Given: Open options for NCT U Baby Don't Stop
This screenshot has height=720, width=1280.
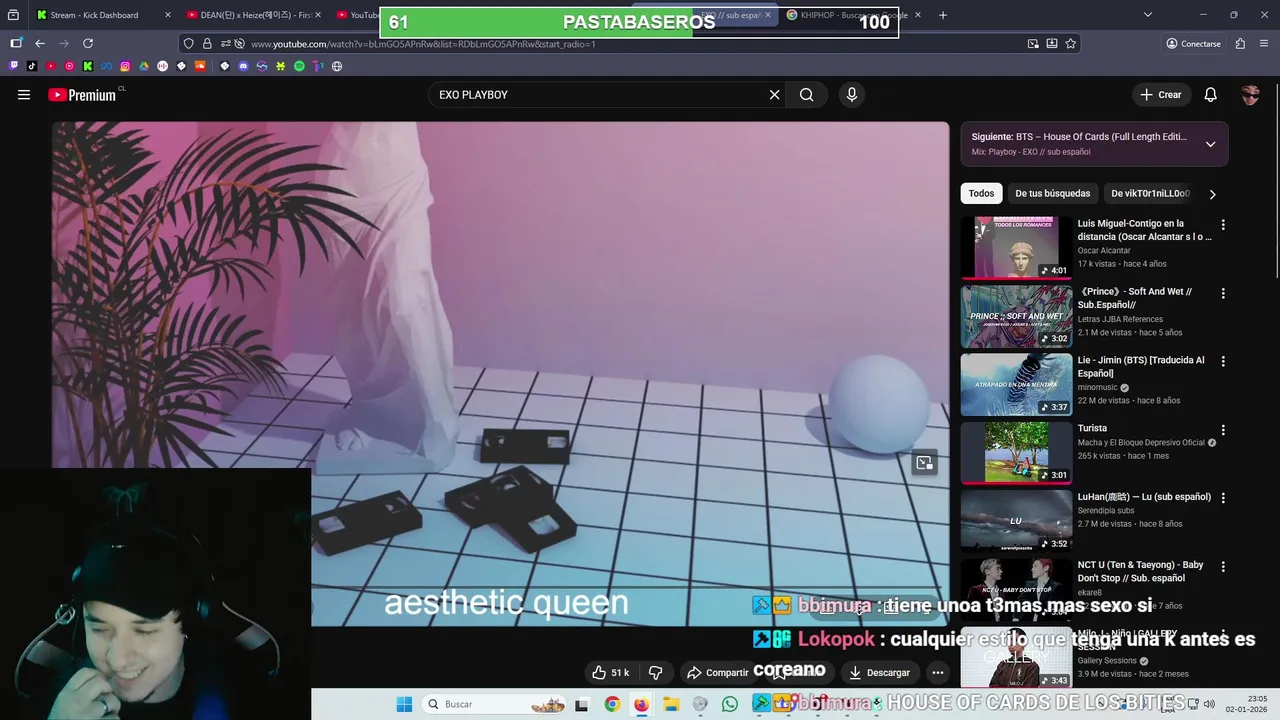Looking at the screenshot, I should (1222, 566).
